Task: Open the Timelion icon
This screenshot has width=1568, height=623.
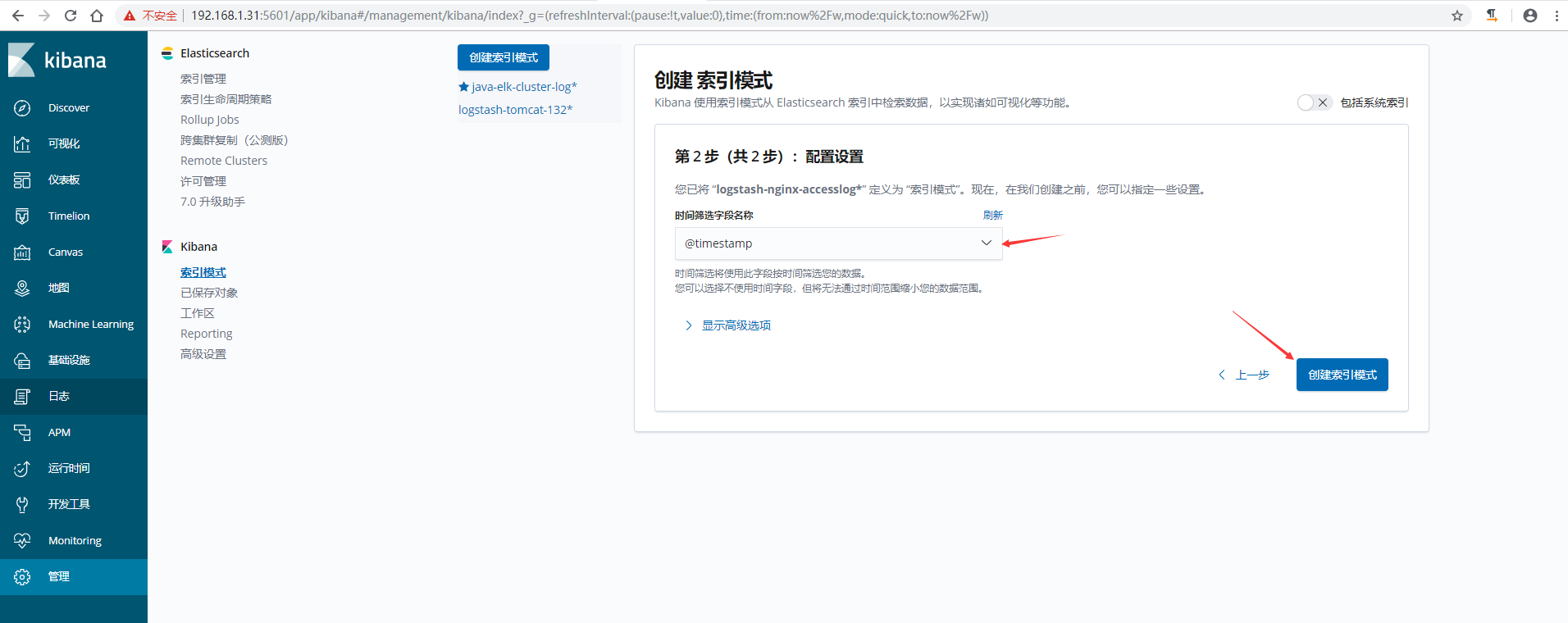Action: point(22,216)
